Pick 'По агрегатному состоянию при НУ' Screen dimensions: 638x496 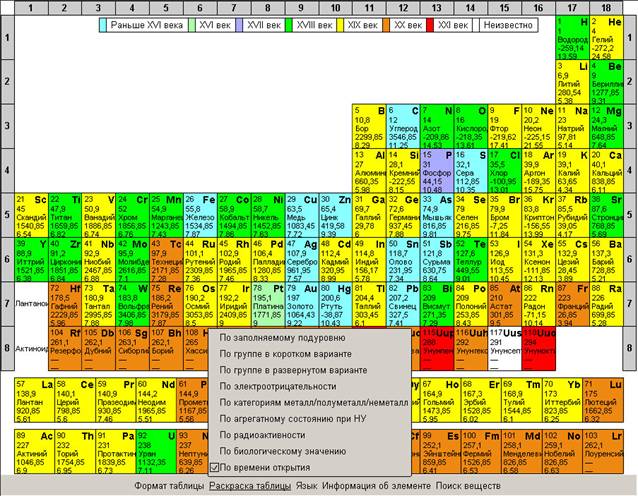pos(293,419)
